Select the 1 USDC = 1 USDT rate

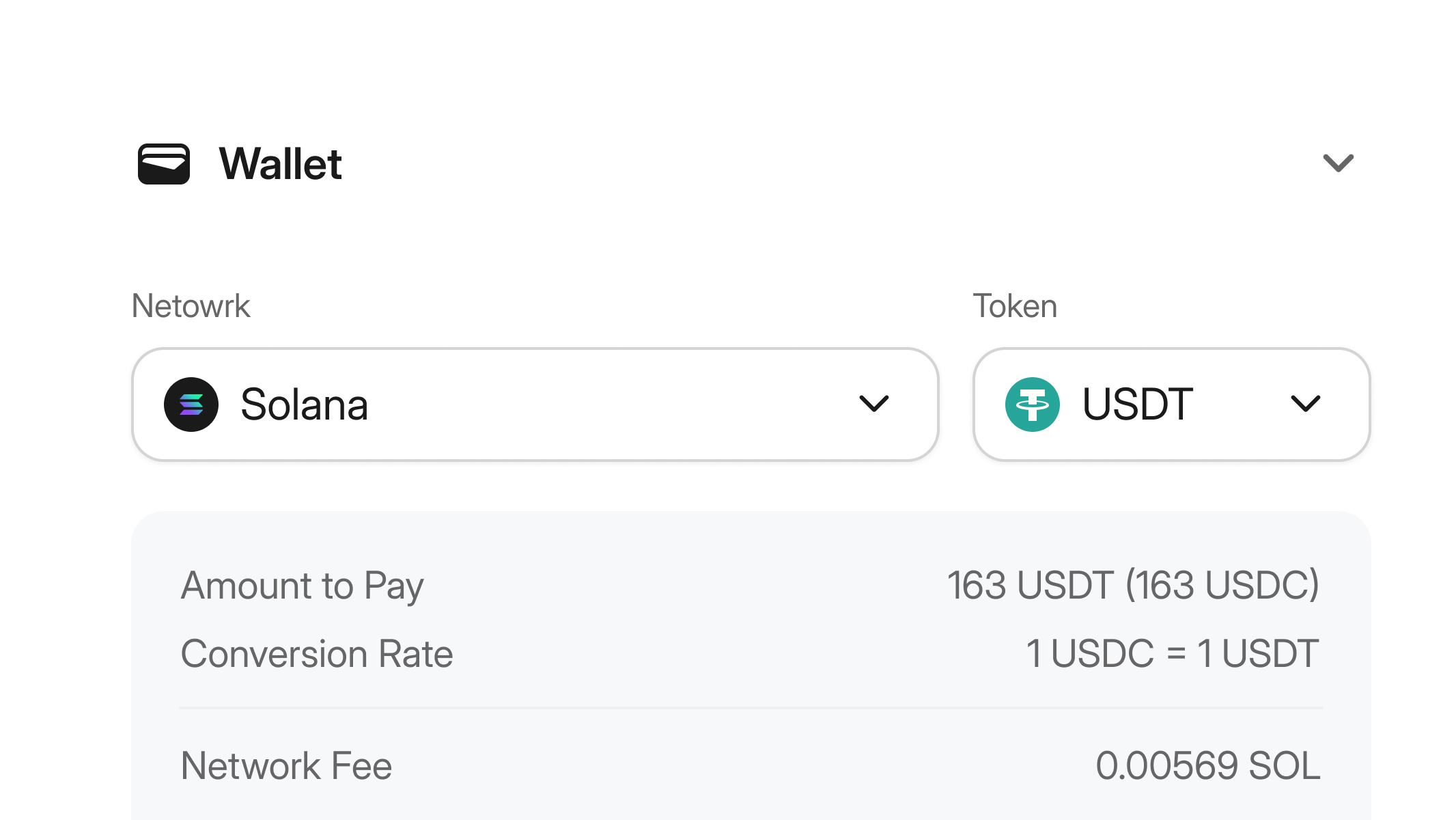pyautogui.click(x=1173, y=654)
